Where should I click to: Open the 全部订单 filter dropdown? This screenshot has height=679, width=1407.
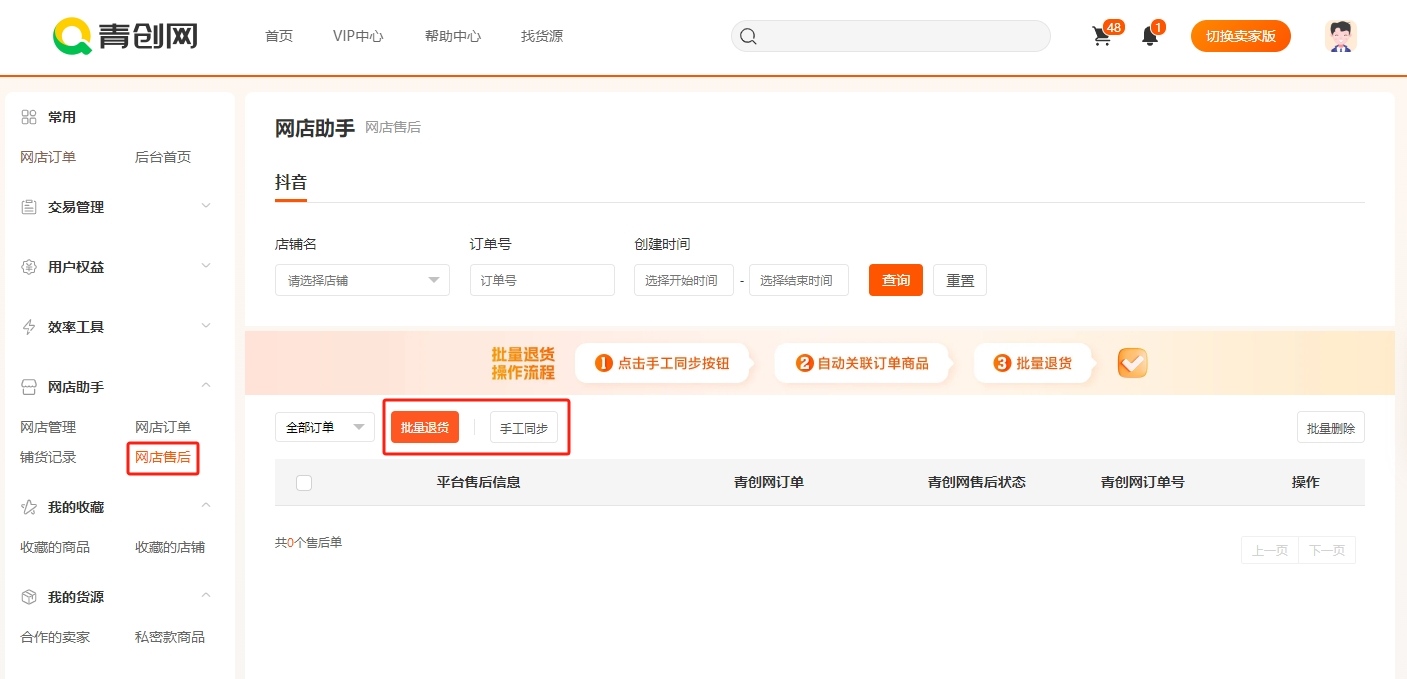324,427
